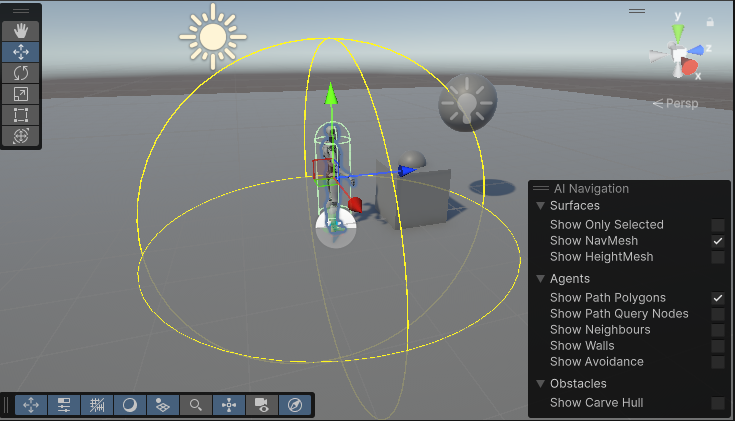Select the Transform tool
The height and width of the screenshot is (421, 735).
tap(21, 136)
